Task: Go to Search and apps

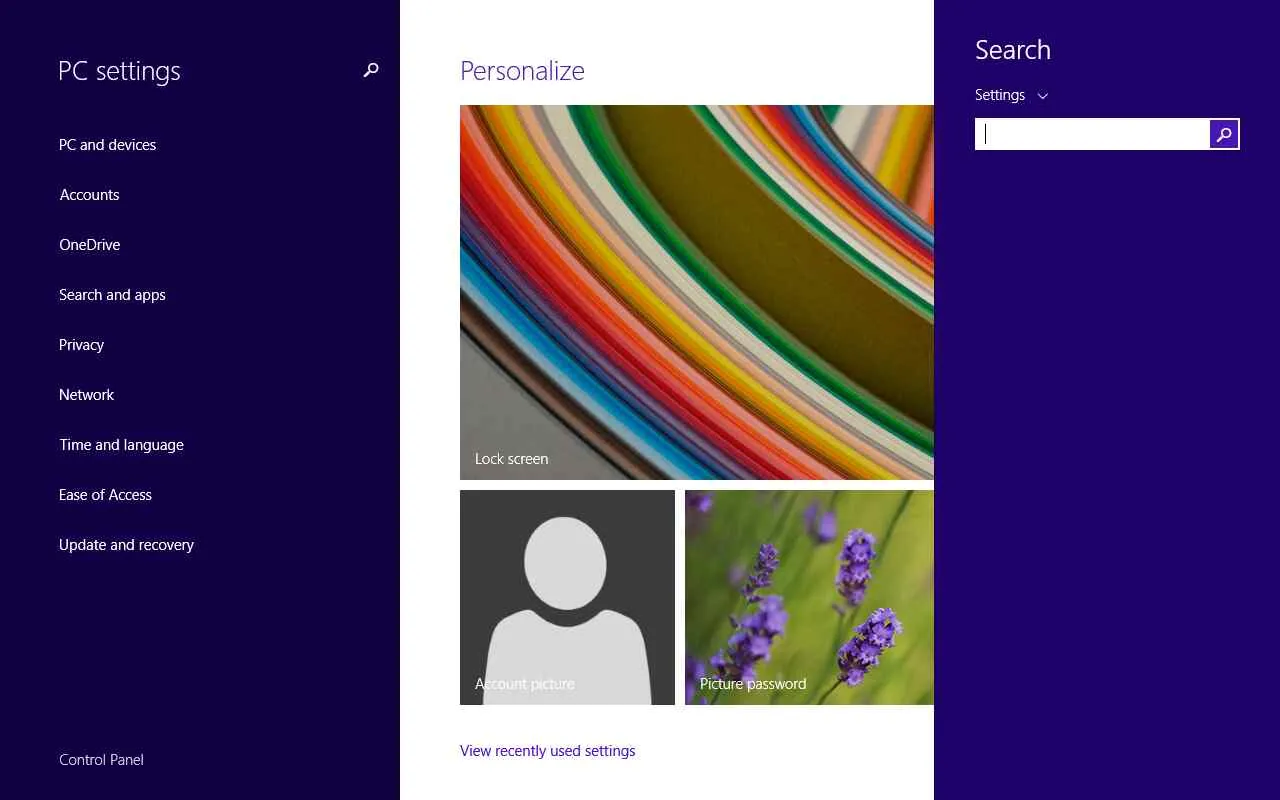Action: (112, 295)
